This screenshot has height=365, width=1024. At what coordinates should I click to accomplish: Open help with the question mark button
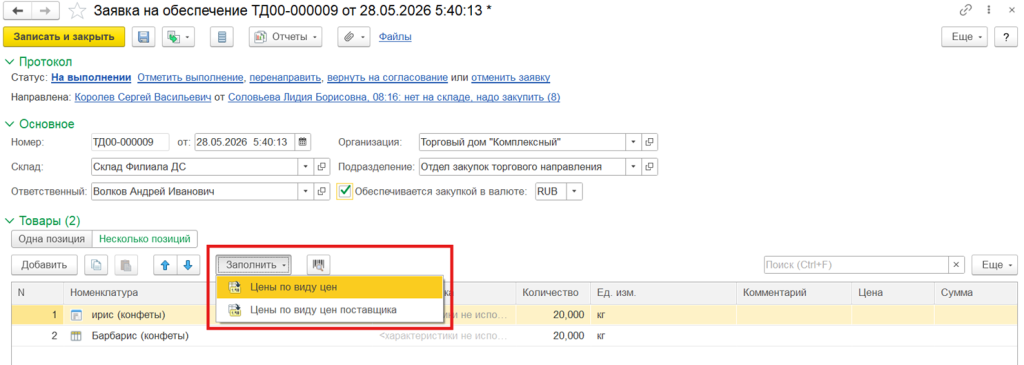[x=1006, y=37]
